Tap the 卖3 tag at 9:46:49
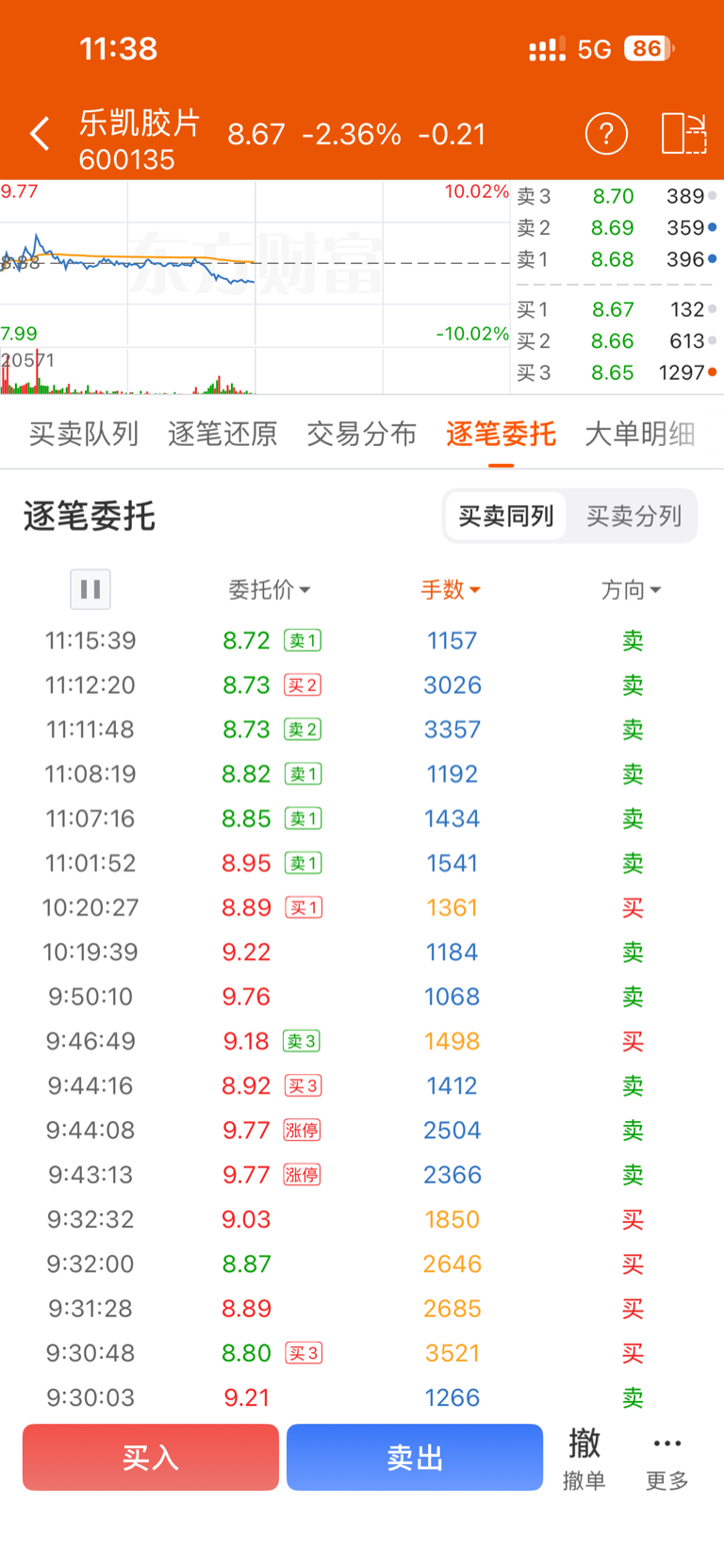This screenshot has width=724, height=1568. [303, 1041]
